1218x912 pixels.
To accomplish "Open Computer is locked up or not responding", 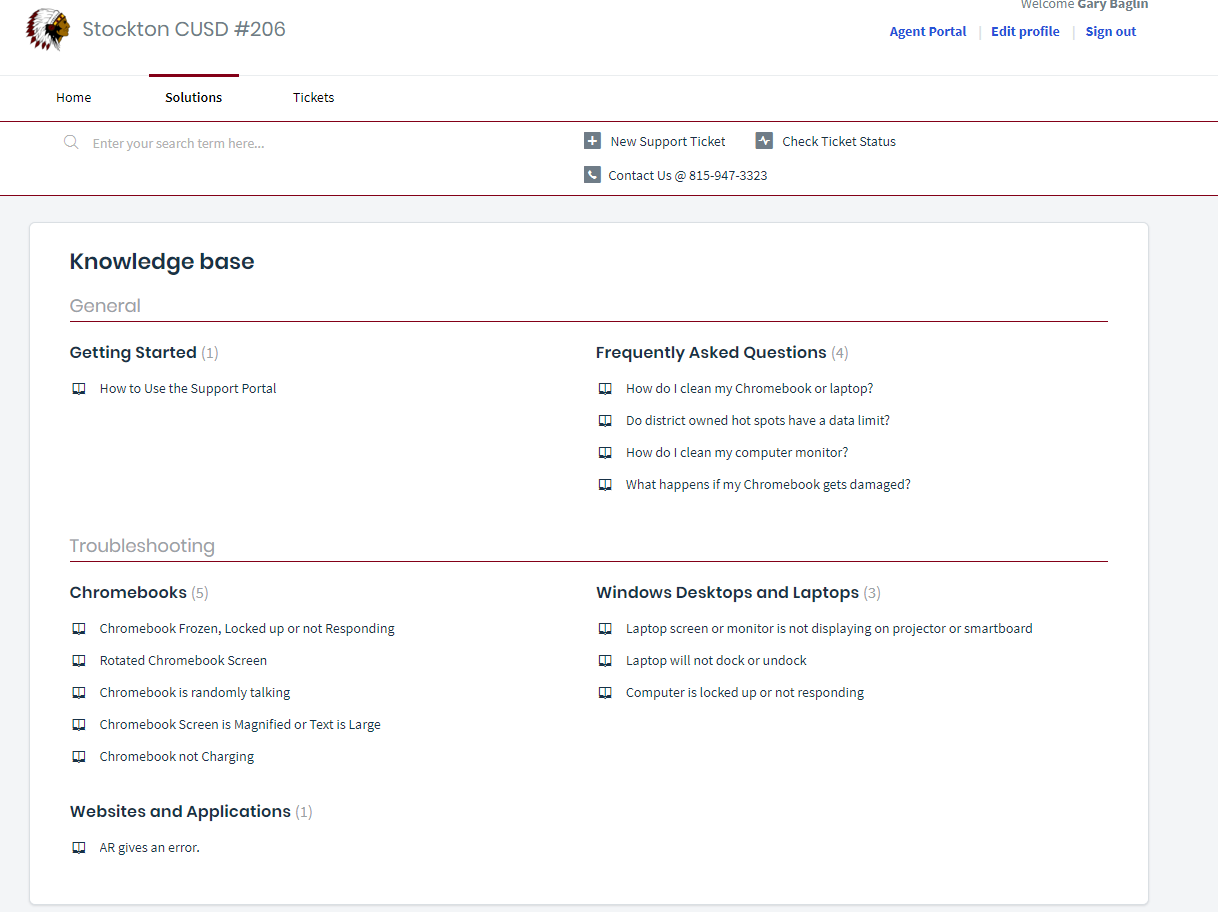I will (x=745, y=692).
